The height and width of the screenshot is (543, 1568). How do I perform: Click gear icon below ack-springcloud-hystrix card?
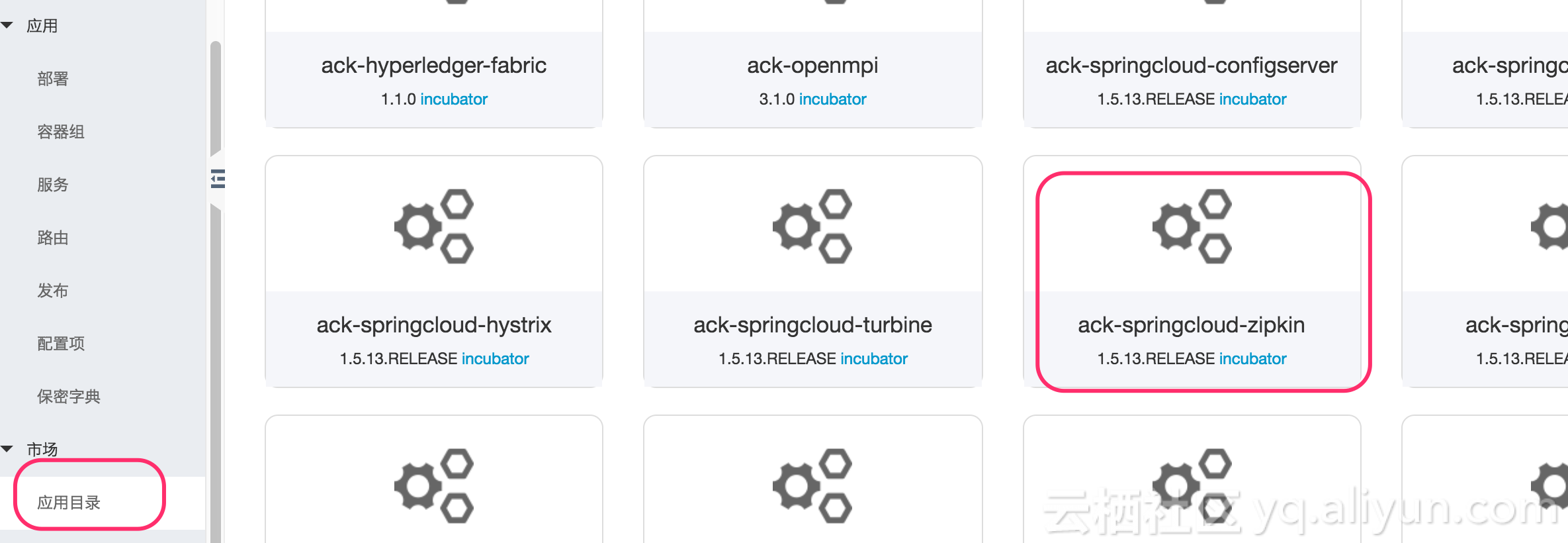coord(434,486)
